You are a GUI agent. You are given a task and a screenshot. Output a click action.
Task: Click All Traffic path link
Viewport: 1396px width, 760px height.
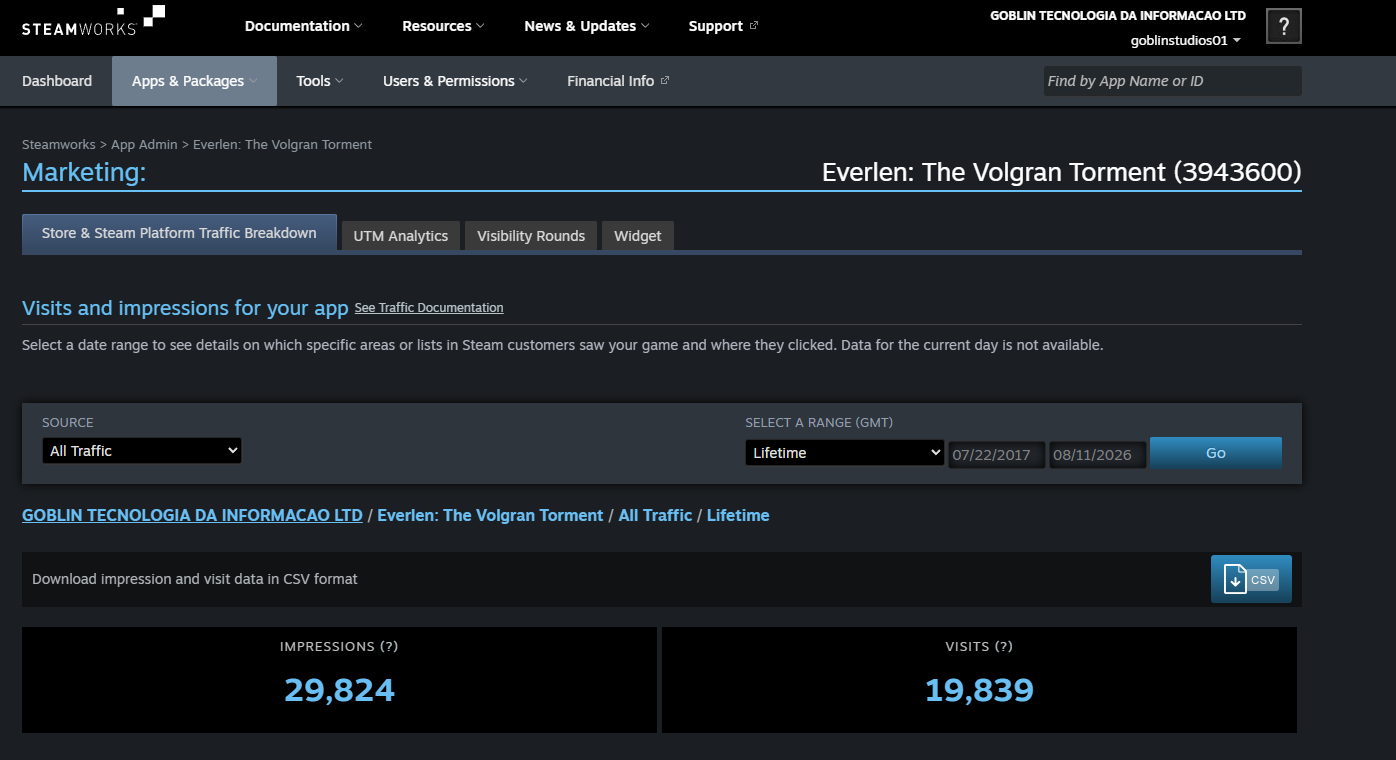click(655, 515)
